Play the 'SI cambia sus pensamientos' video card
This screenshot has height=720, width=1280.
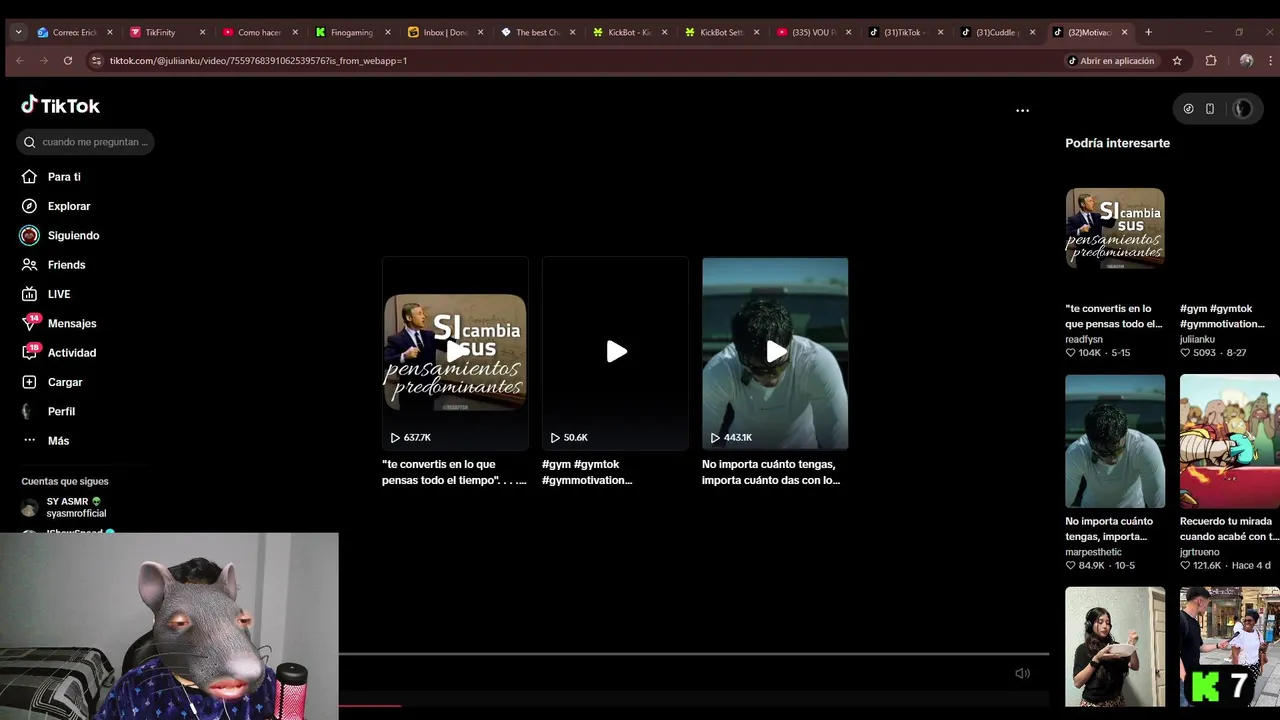[455, 352]
